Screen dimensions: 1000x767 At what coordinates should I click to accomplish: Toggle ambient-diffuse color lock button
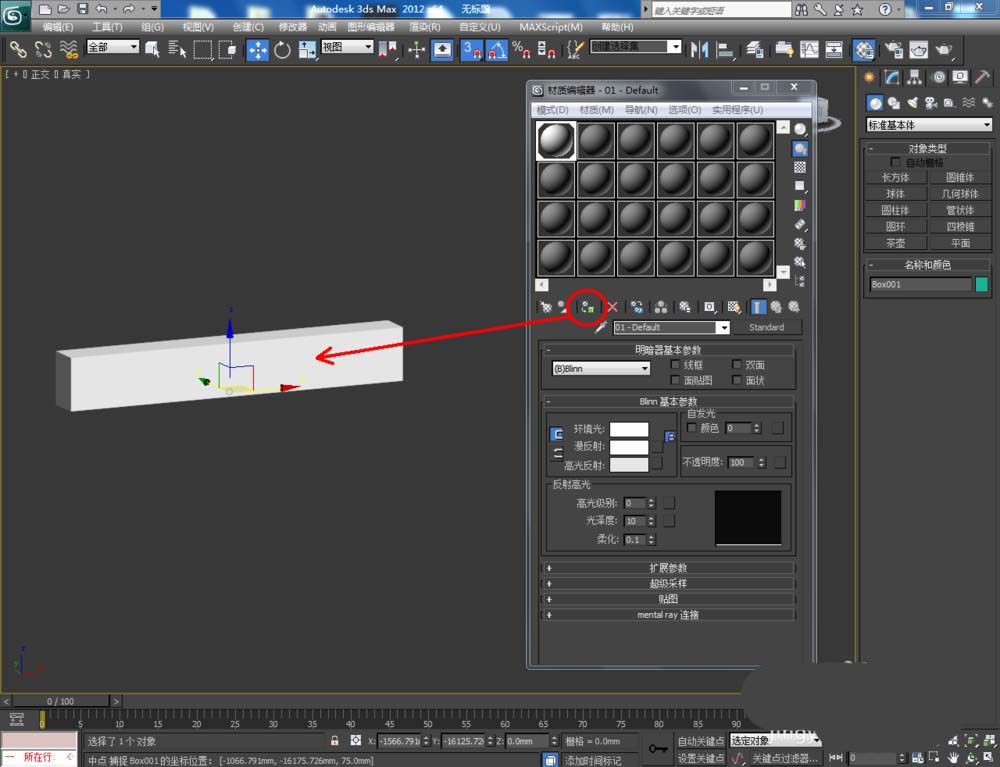tap(556, 435)
